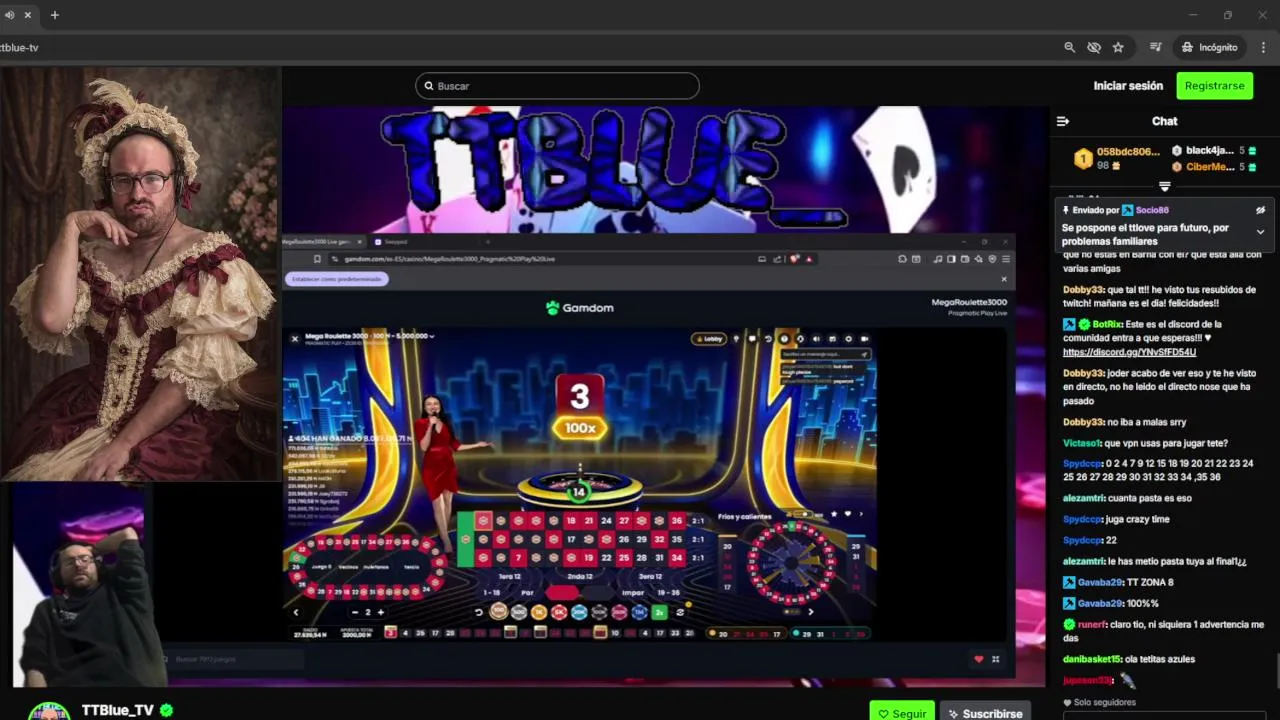
Task: Undo last bet with the undo arrow icon
Action: 479,612
